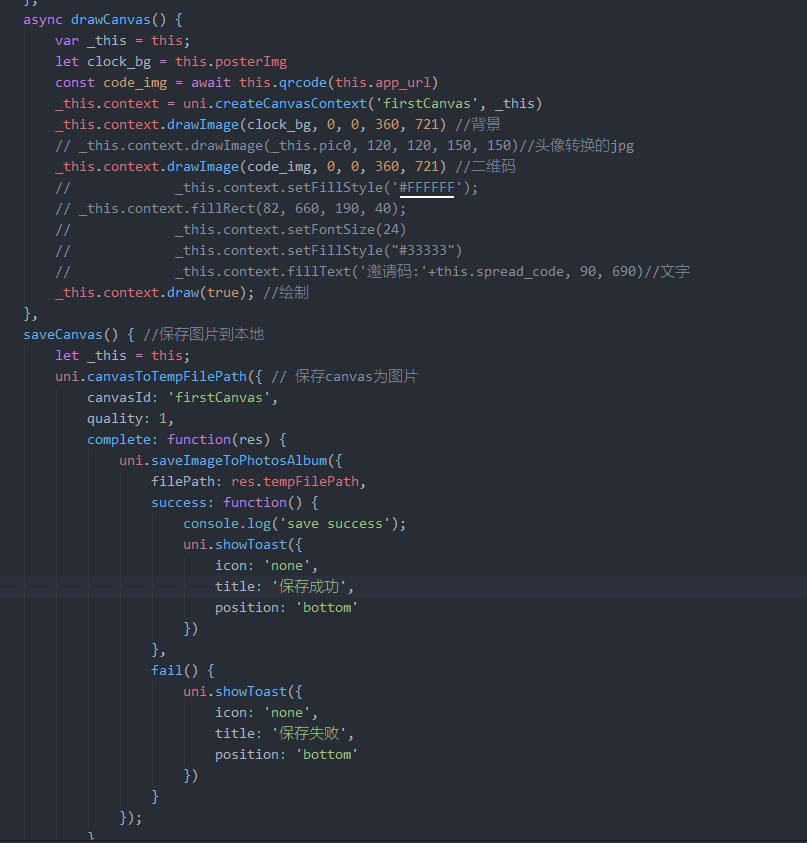Click the quality: 1 line
Viewport: 807px width, 843px height.
(130, 418)
